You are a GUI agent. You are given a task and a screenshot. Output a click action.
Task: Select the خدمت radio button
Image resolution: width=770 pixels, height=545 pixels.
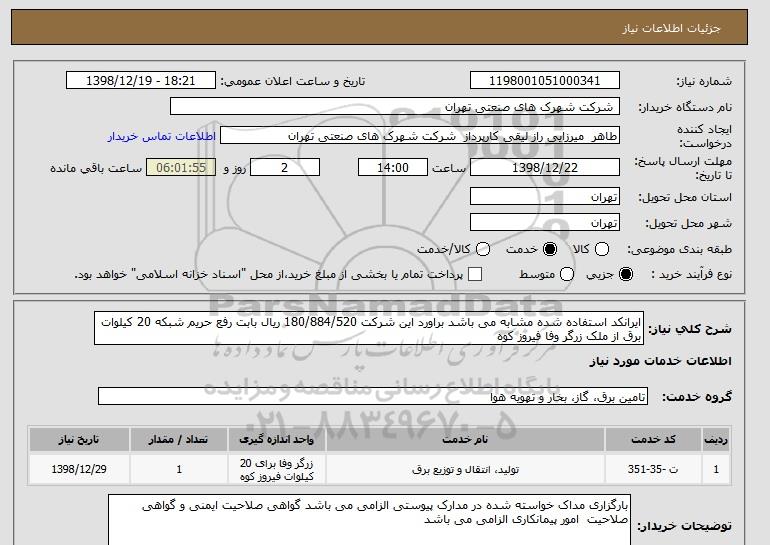pos(550,249)
